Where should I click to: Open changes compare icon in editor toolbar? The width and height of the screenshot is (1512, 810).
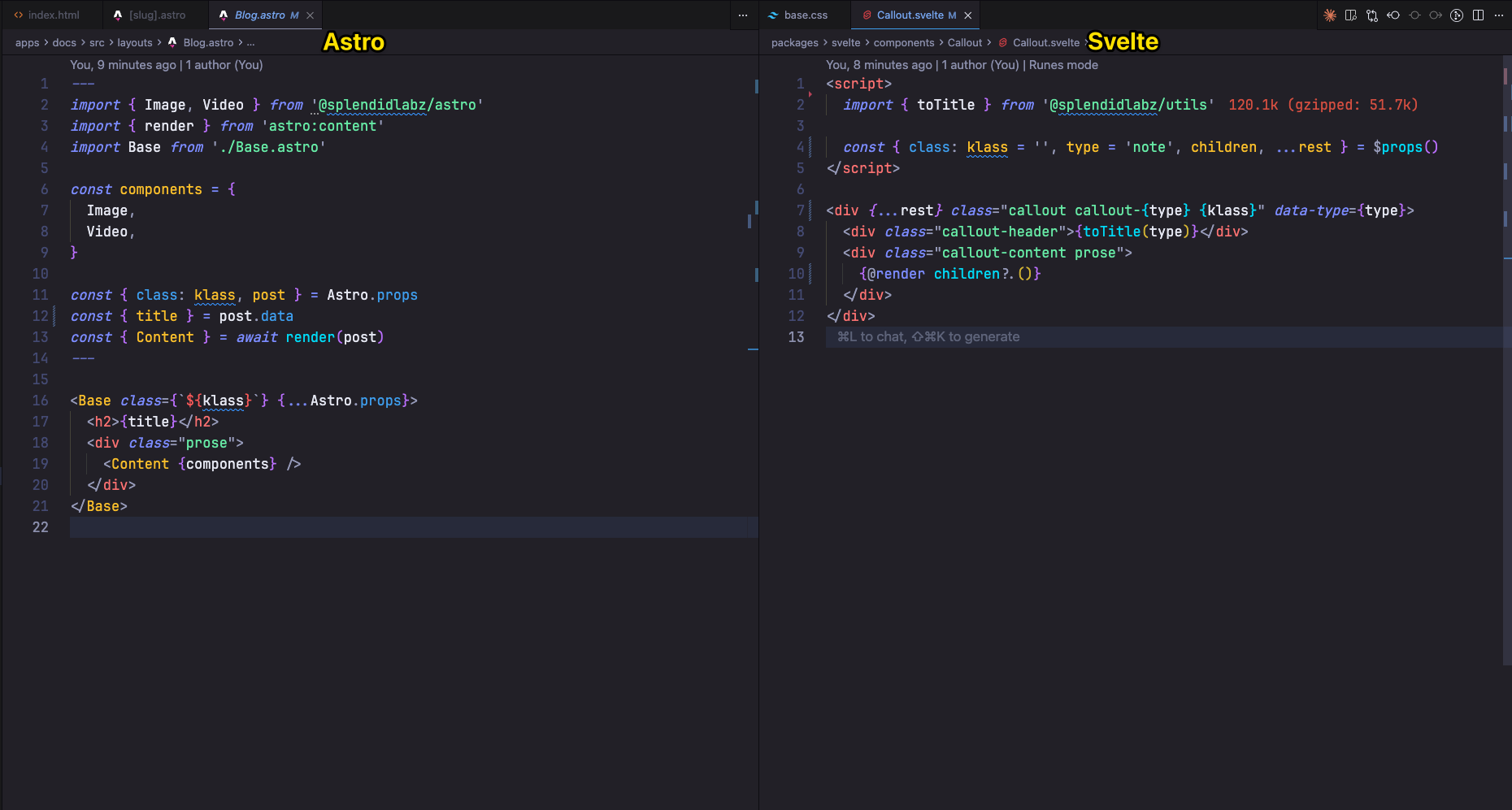pos(1372,15)
